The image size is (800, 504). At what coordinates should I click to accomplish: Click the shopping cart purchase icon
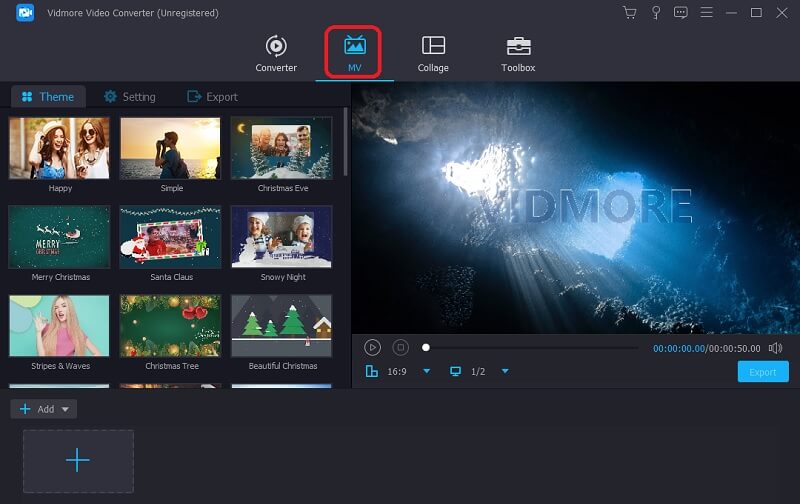[629, 13]
